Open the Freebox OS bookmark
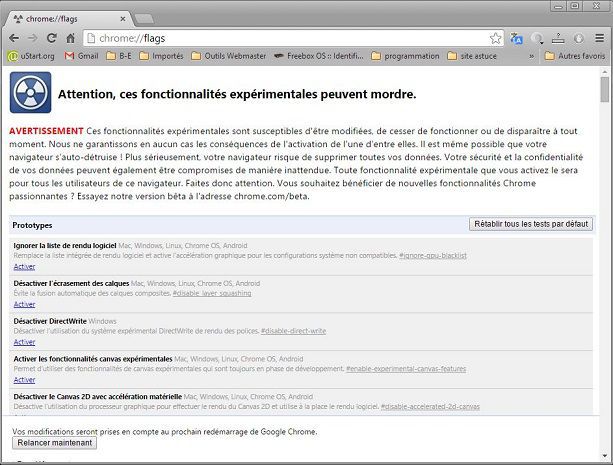This screenshot has height=465, width=613. [318, 56]
